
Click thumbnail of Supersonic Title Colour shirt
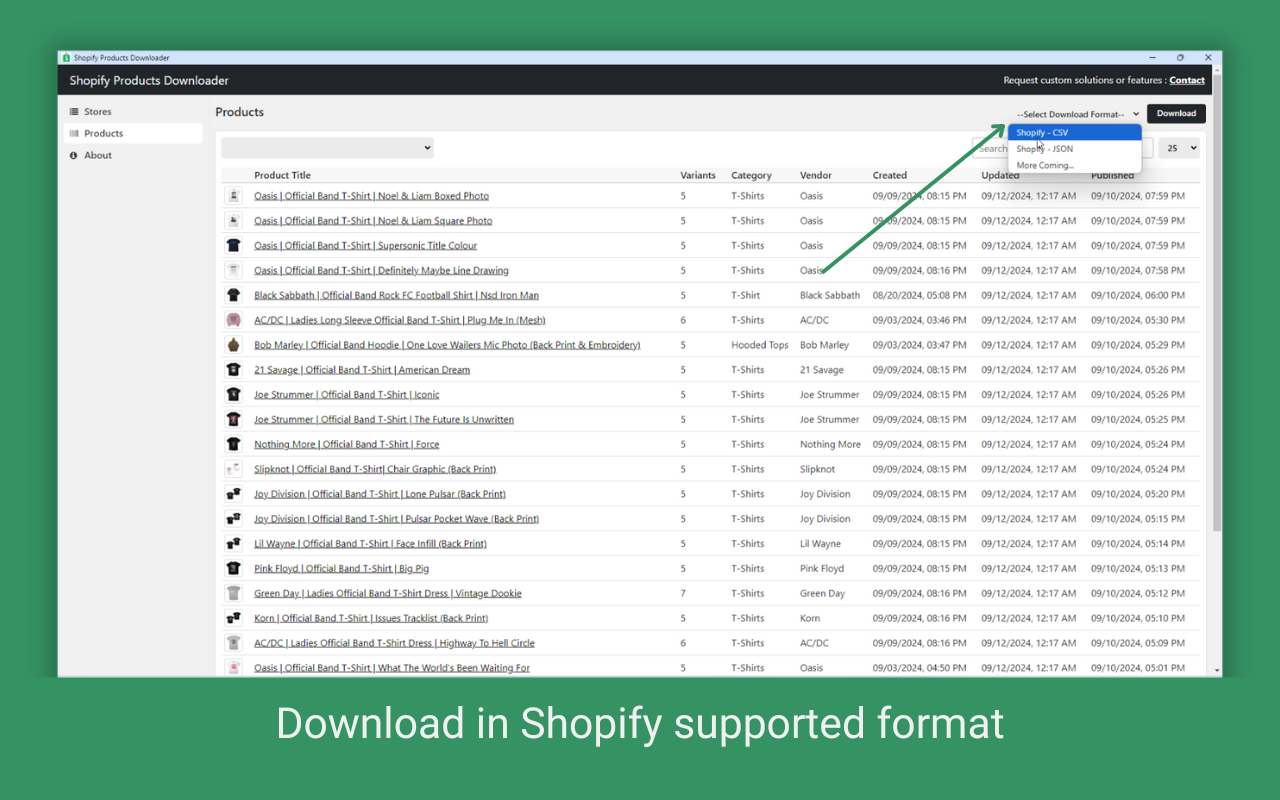[x=233, y=245]
